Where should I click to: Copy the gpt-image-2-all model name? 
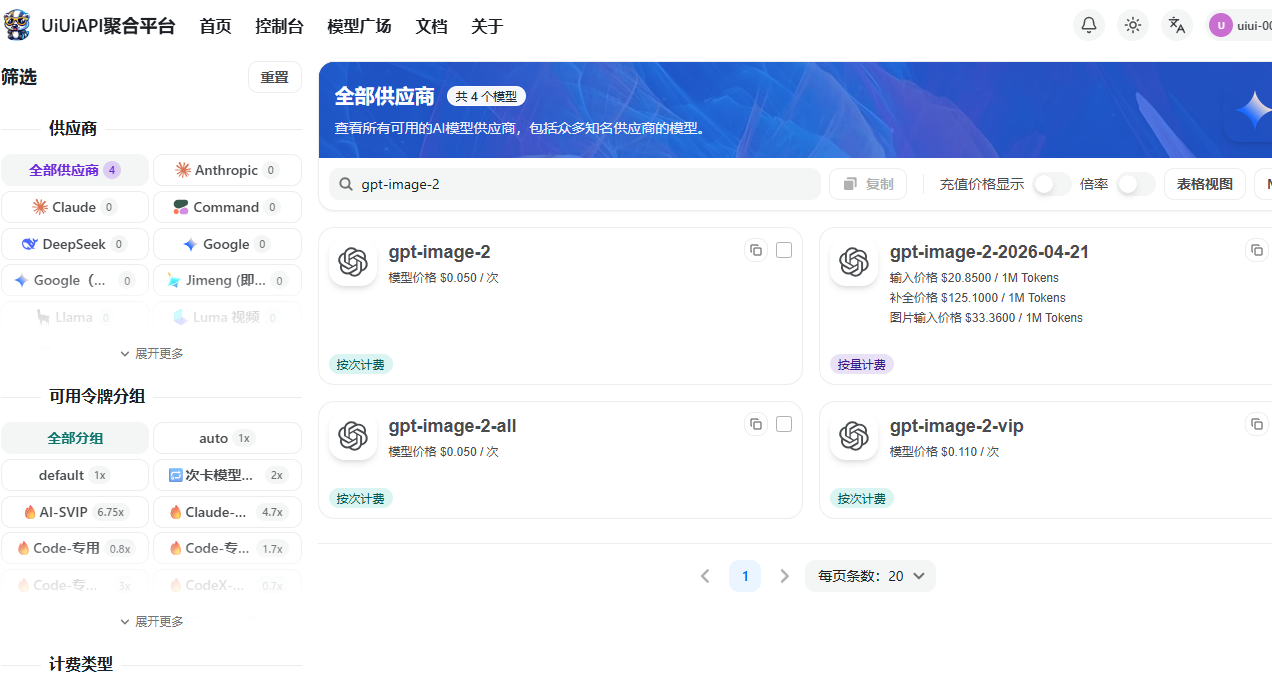tap(756, 424)
